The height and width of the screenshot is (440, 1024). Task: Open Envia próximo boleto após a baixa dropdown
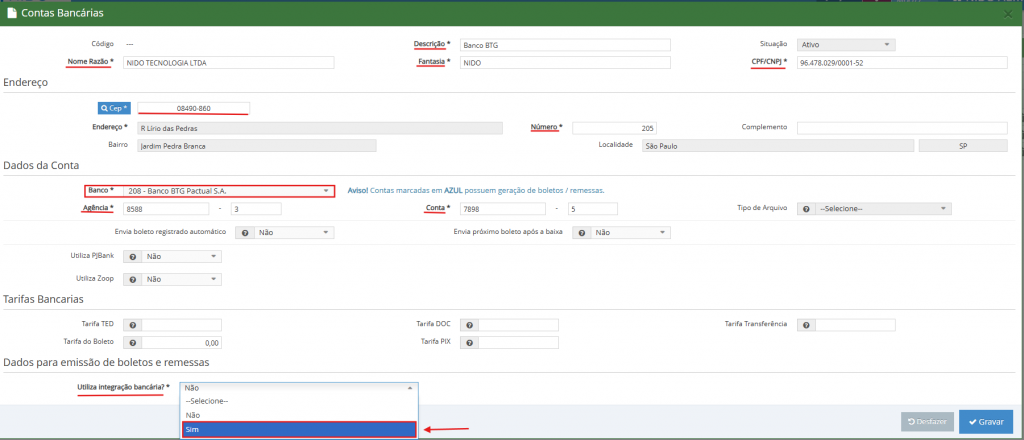tap(630, 232)
